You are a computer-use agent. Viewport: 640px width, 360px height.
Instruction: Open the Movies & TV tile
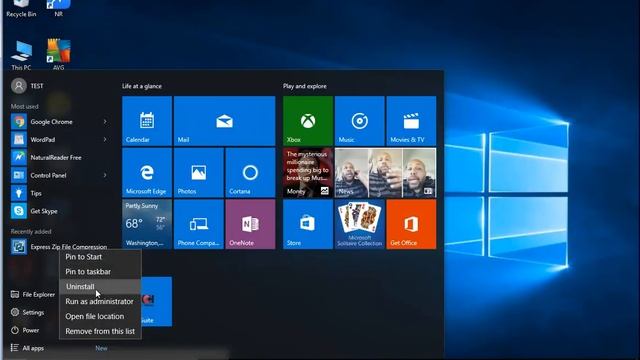[411, 121]
